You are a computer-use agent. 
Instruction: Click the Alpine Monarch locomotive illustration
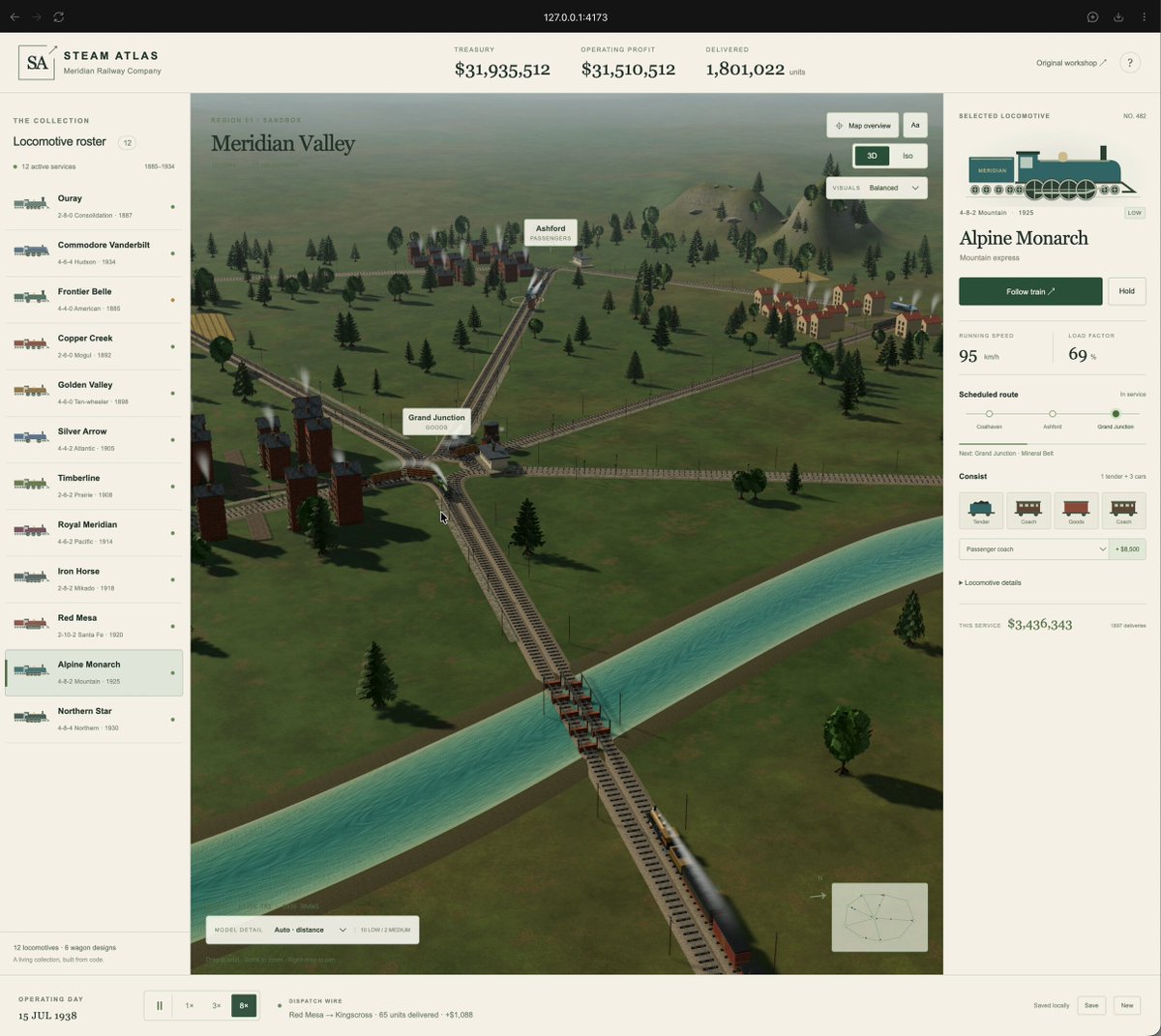coord(1052,172)
